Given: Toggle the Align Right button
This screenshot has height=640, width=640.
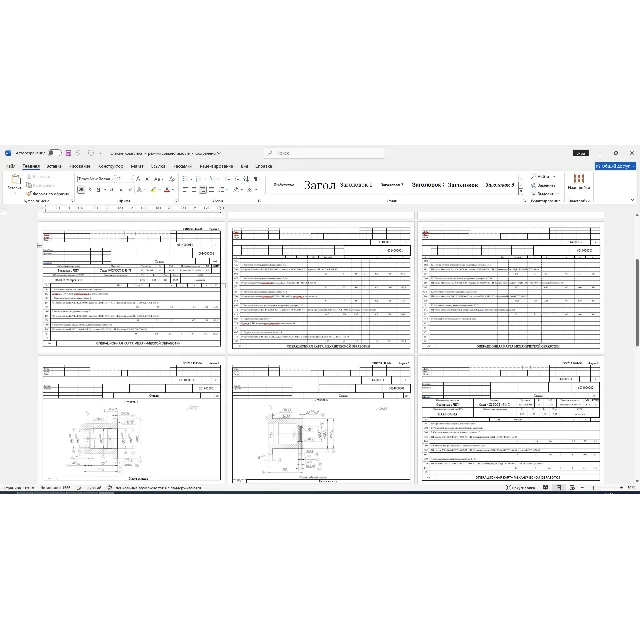Looking at the screenshot, I should (203, 190).
